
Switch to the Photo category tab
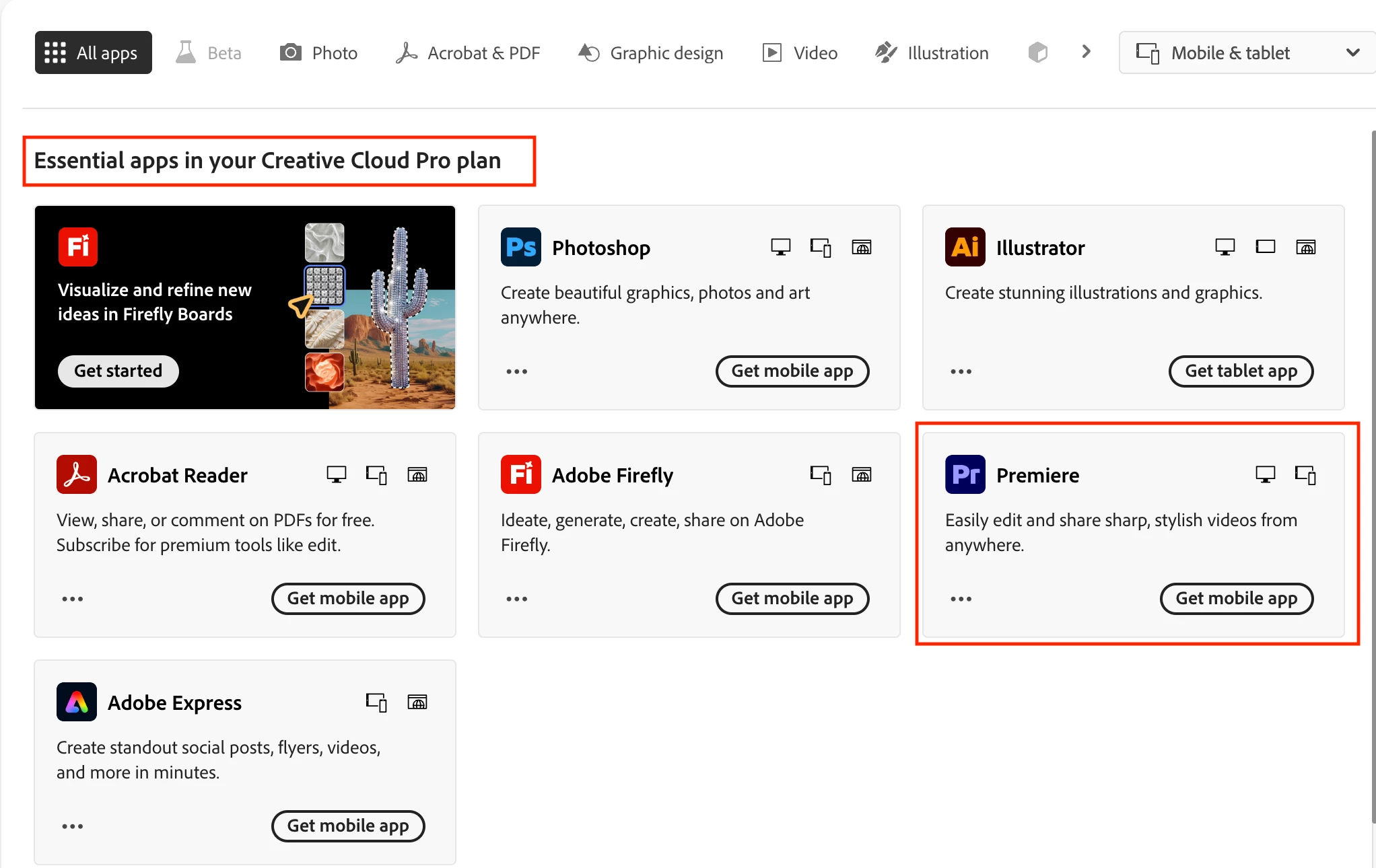point(318,52)
